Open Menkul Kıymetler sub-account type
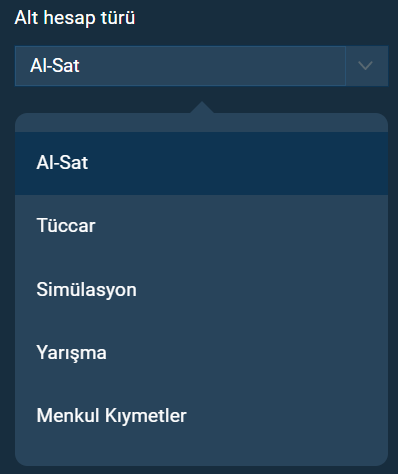 [x=201, y=416]
